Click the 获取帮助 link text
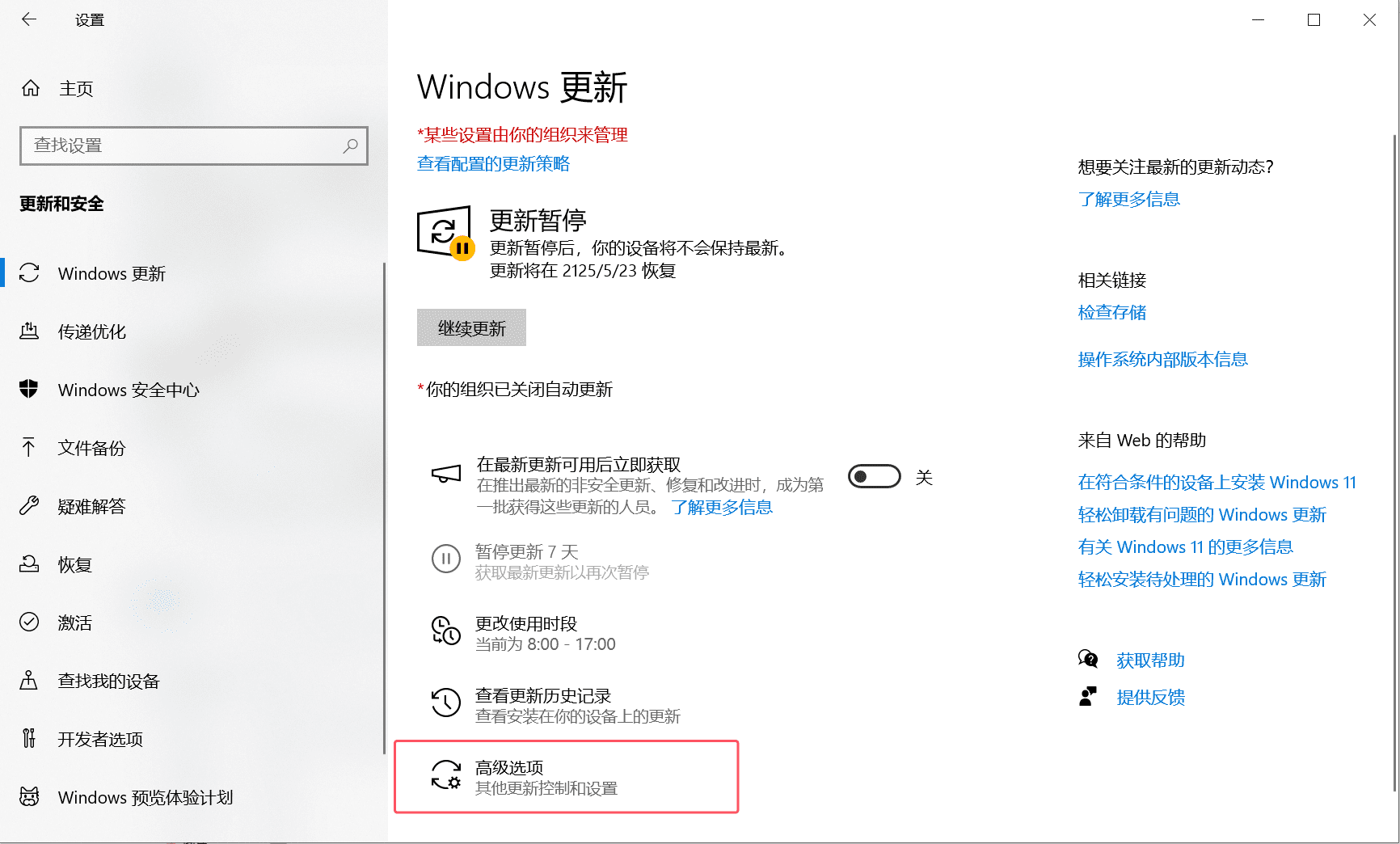Image resolution: width=1400 pixels, height=844 pixels. click(x=1150, y=660)
